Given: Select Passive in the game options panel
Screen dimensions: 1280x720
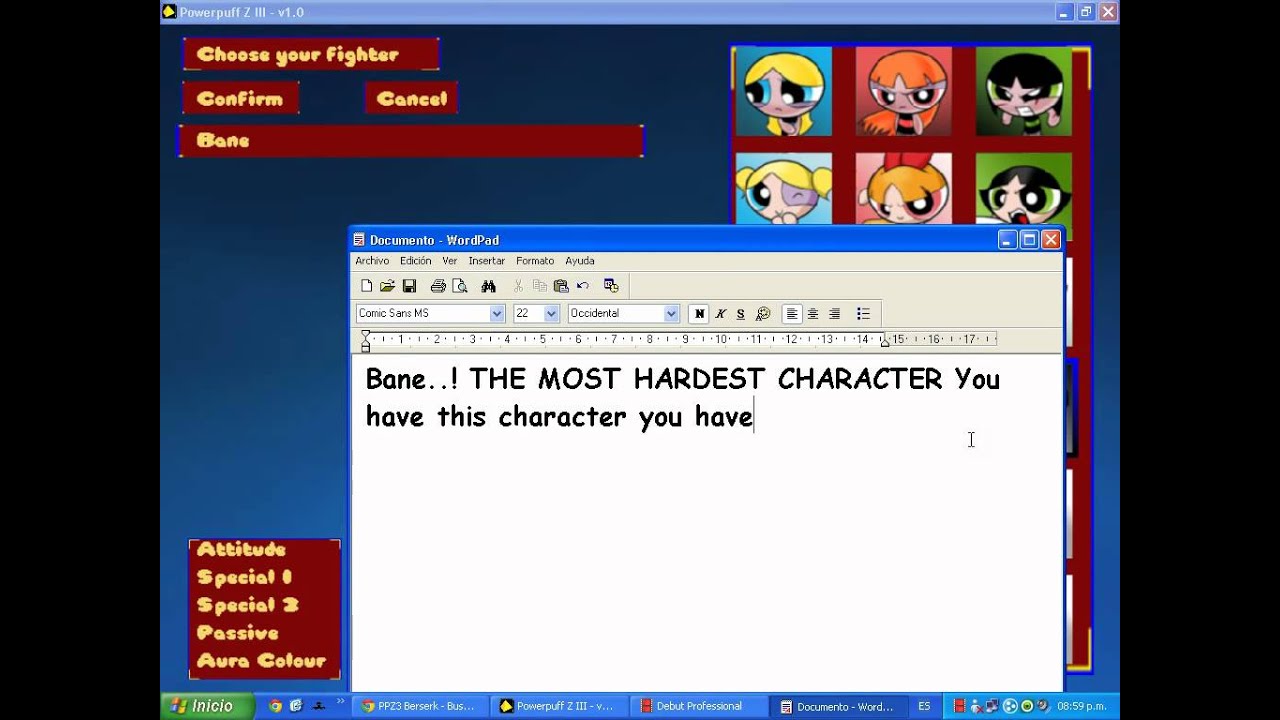Looking at the screenshot, I should [237, 633].
